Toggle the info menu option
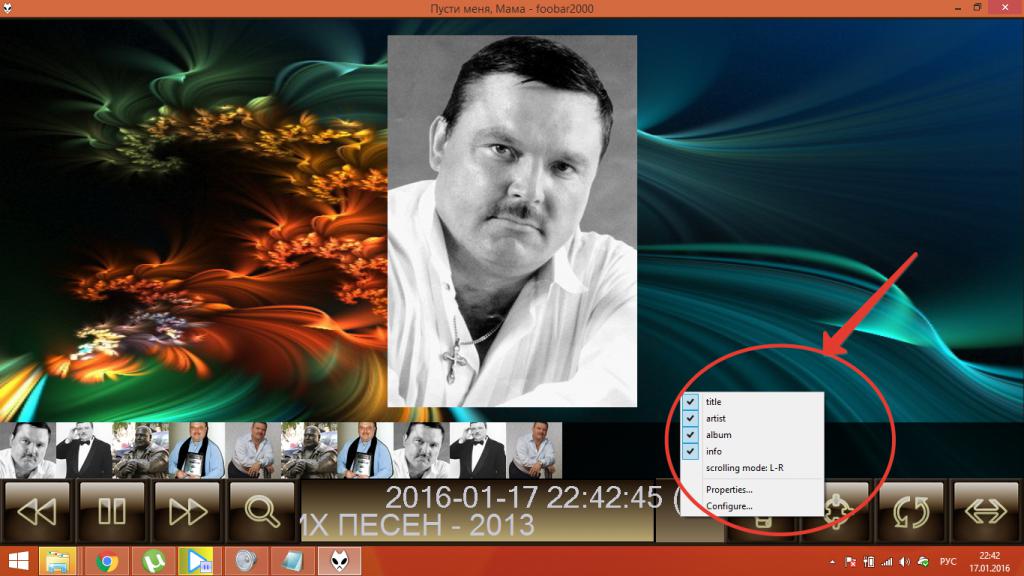 pos(713,452)
